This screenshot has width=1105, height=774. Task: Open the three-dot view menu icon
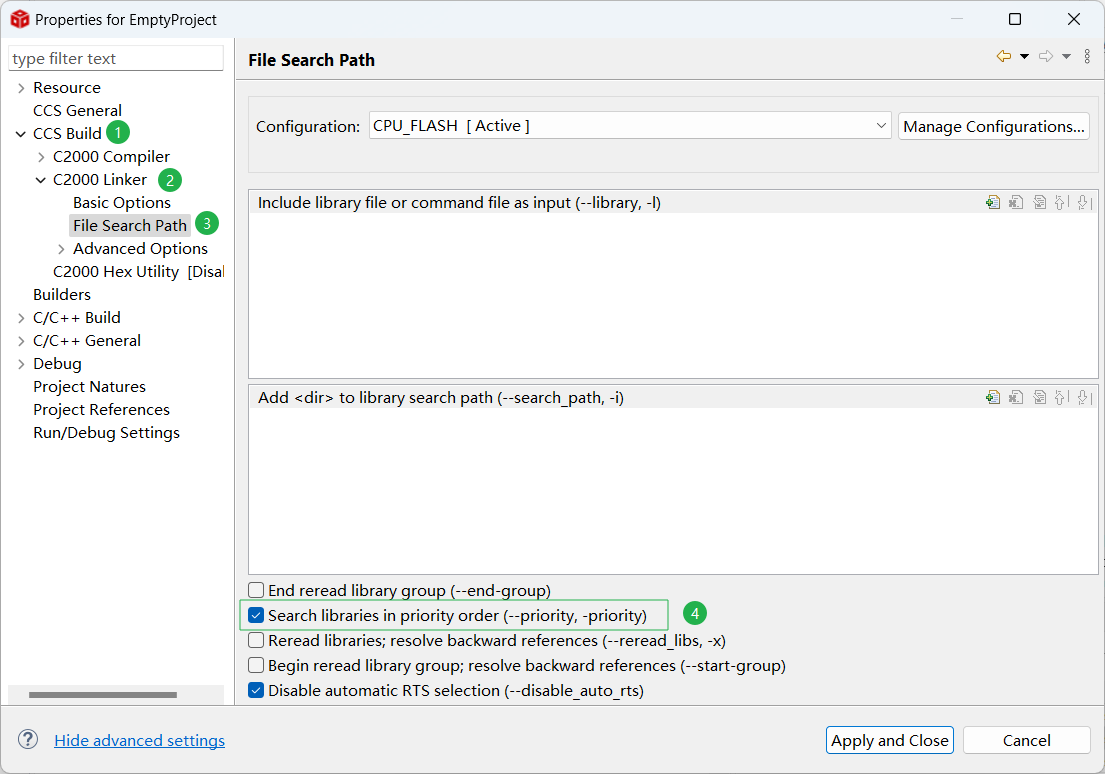(1087, 57)
